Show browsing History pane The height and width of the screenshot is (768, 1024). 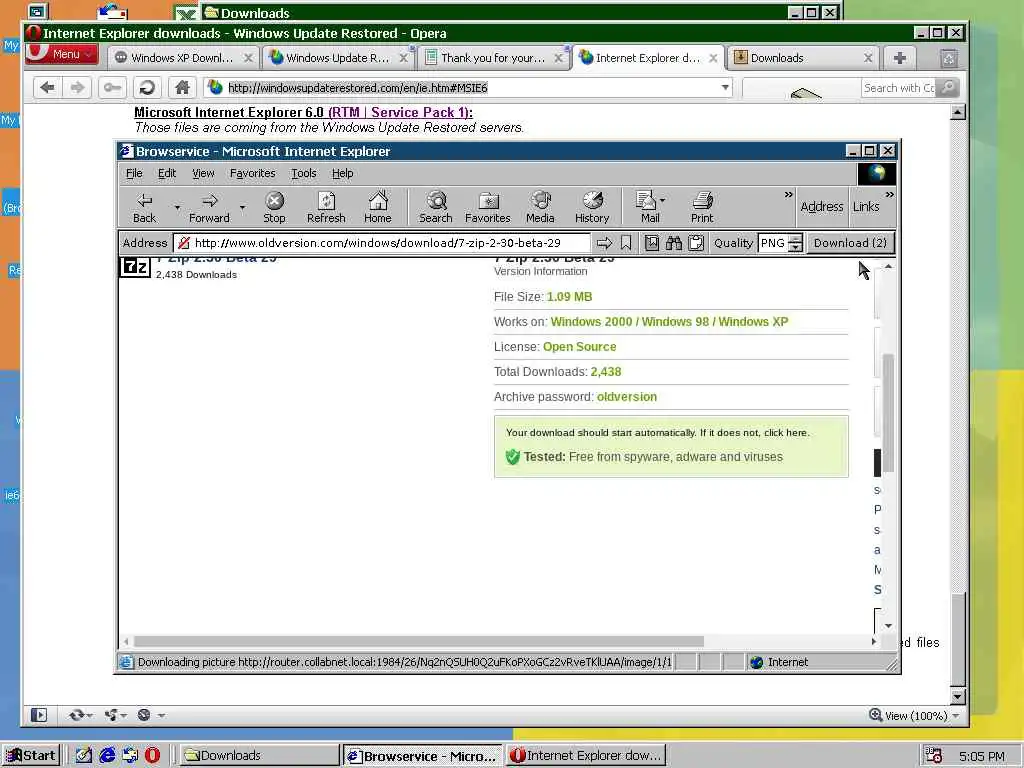coord(592,208)
